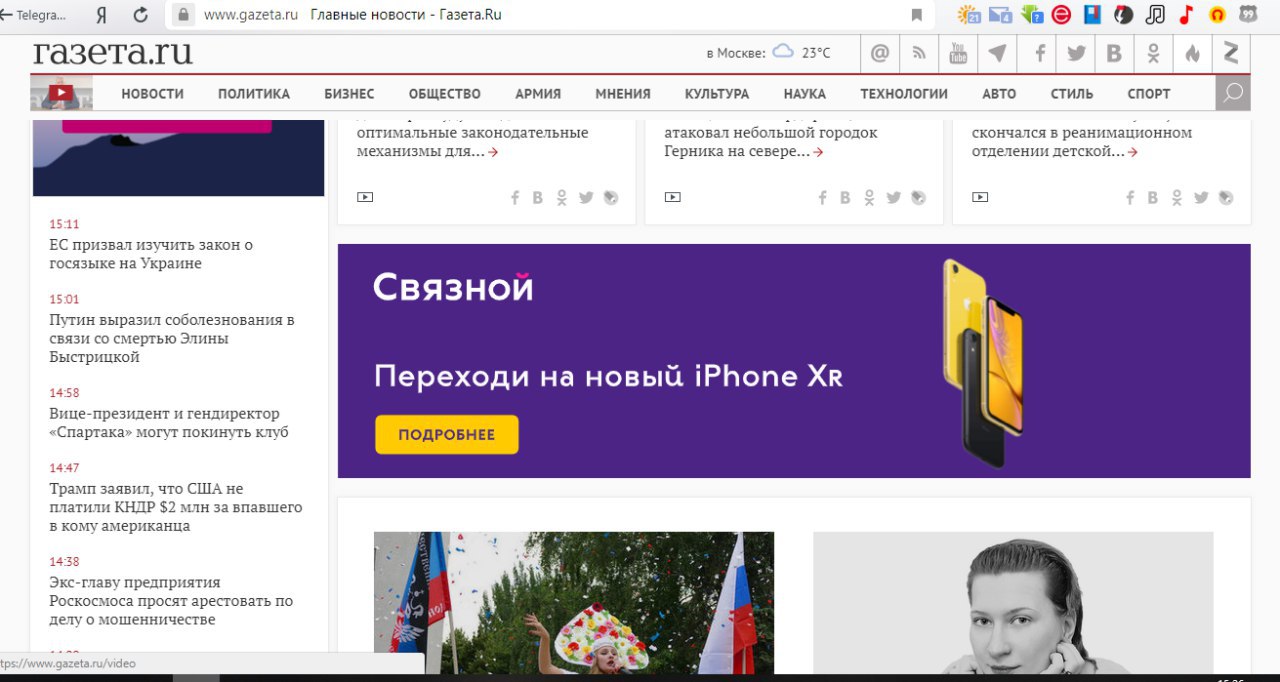The width and height of the screenshot is (1280, 682).
Task: Check Moscow weather showing 23°C
Action: (768, 53)
